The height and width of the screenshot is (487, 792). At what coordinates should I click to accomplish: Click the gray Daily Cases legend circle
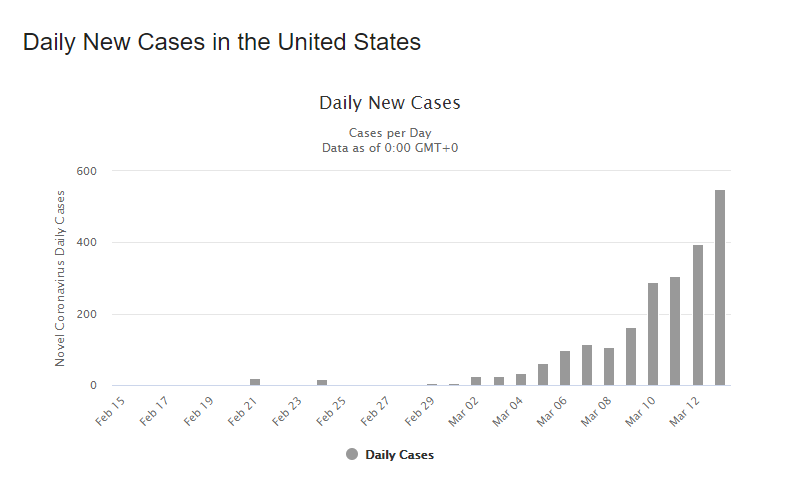352,455
